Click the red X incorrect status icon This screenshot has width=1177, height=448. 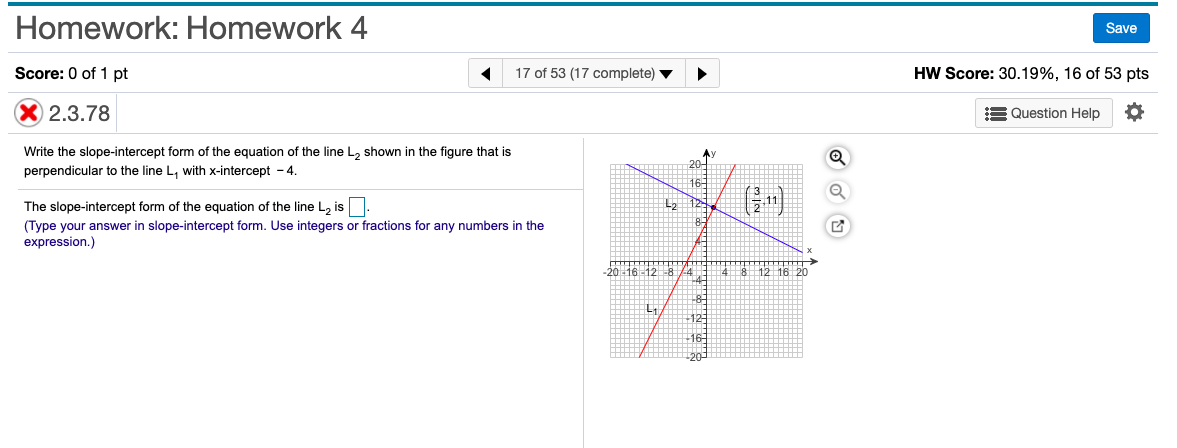pos(29,113)
